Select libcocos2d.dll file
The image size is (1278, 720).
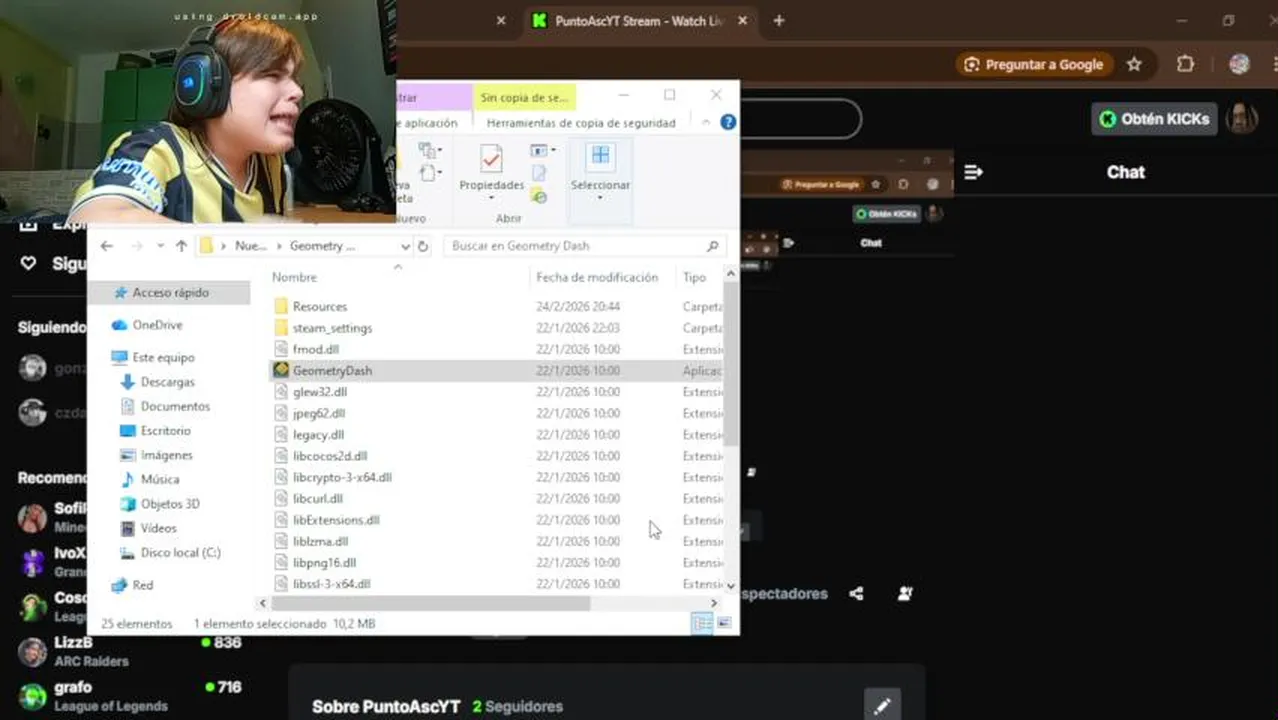click(x=496, y=456)
